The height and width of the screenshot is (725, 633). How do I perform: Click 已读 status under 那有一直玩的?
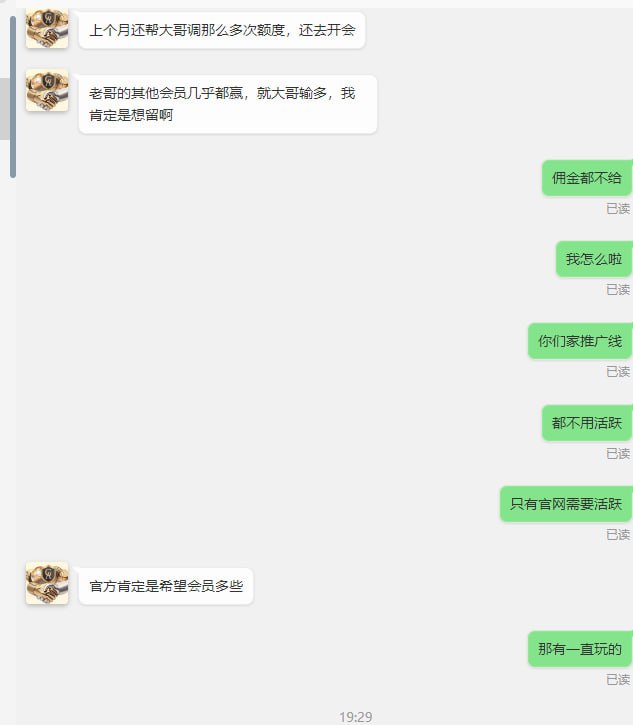click(x=618, y=679)
